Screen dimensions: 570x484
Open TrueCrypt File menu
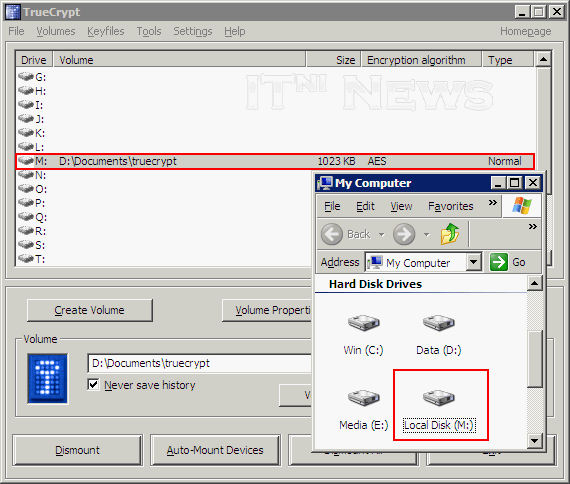click(x=16, y=31)
